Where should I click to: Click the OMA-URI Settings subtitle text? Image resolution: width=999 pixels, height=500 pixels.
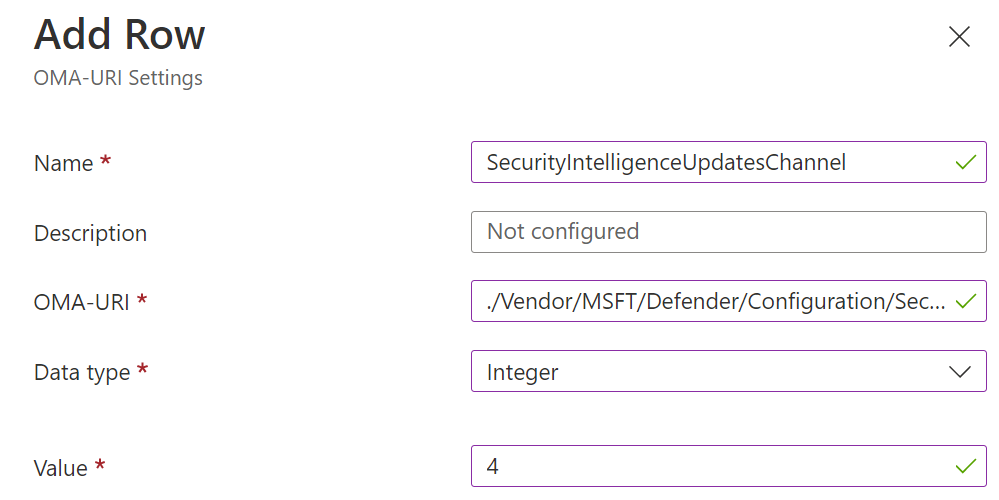point(118,78)
